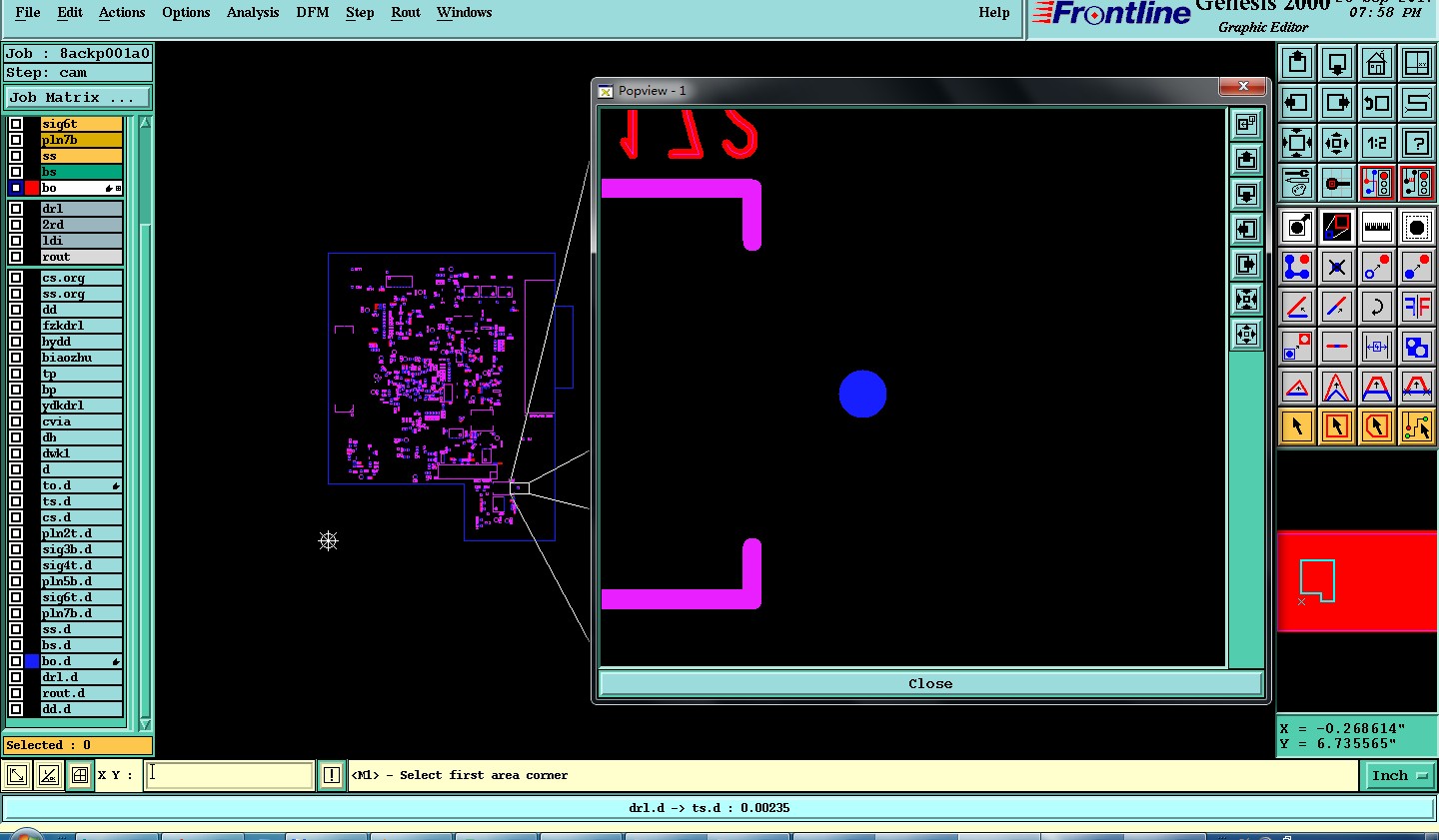This screenshot has width=1439, height=840.
Task: Click the exclamation mark button
Action: pos(332,775)
